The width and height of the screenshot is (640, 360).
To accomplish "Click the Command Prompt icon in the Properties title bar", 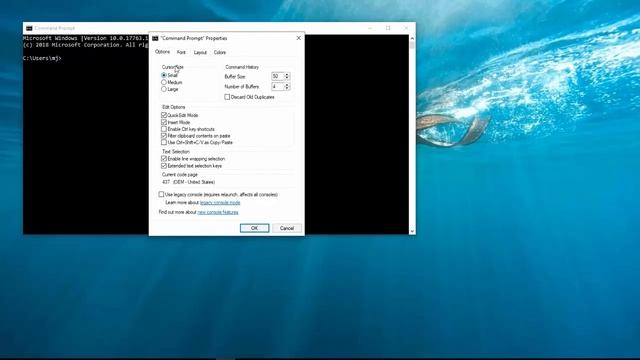I will tap(155, 38).
